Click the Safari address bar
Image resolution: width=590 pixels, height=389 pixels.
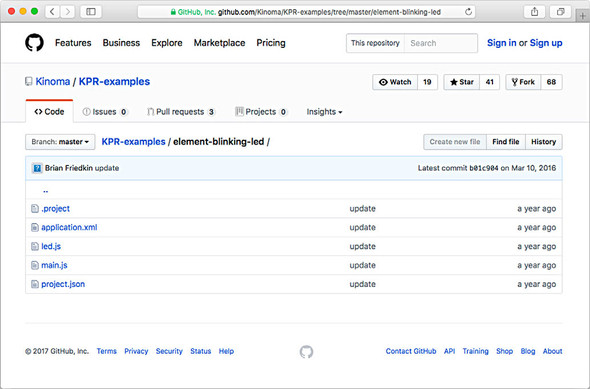[306, 12]
